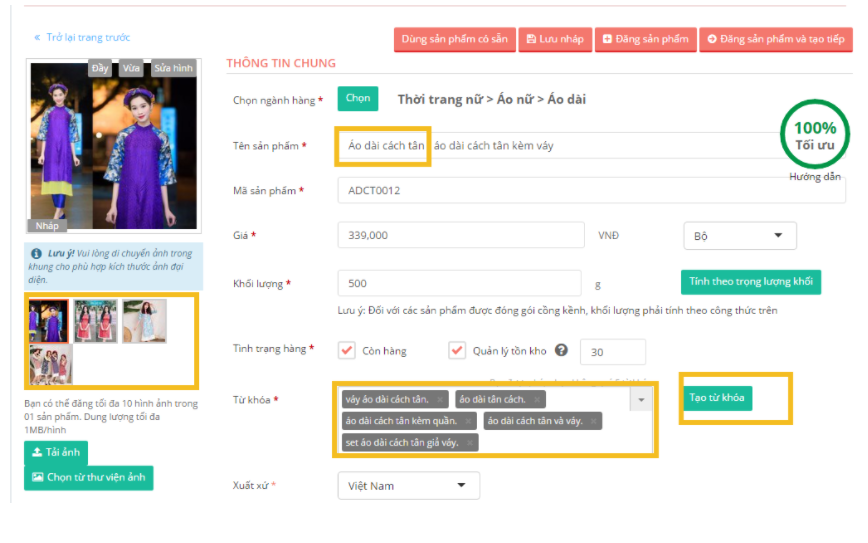Click the 100% Tối ưu score circle
Image resolution: width=868 pixels, height=543 pixels.
[815, 136]
